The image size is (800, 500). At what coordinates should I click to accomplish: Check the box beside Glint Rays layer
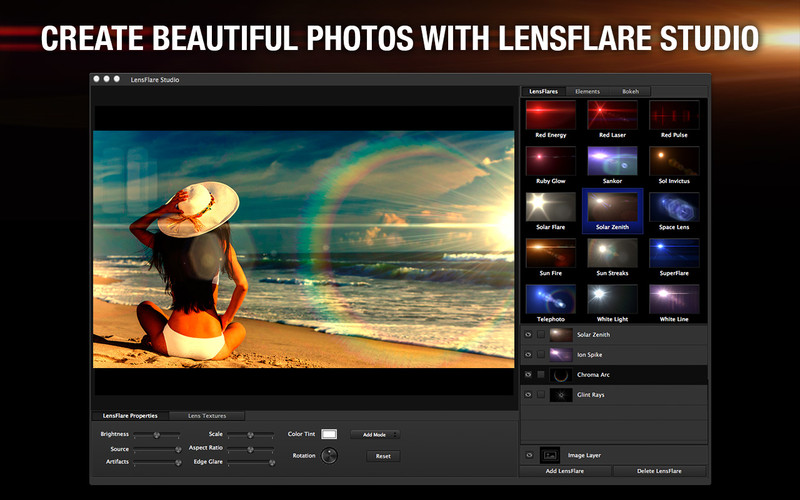(541, 394)
